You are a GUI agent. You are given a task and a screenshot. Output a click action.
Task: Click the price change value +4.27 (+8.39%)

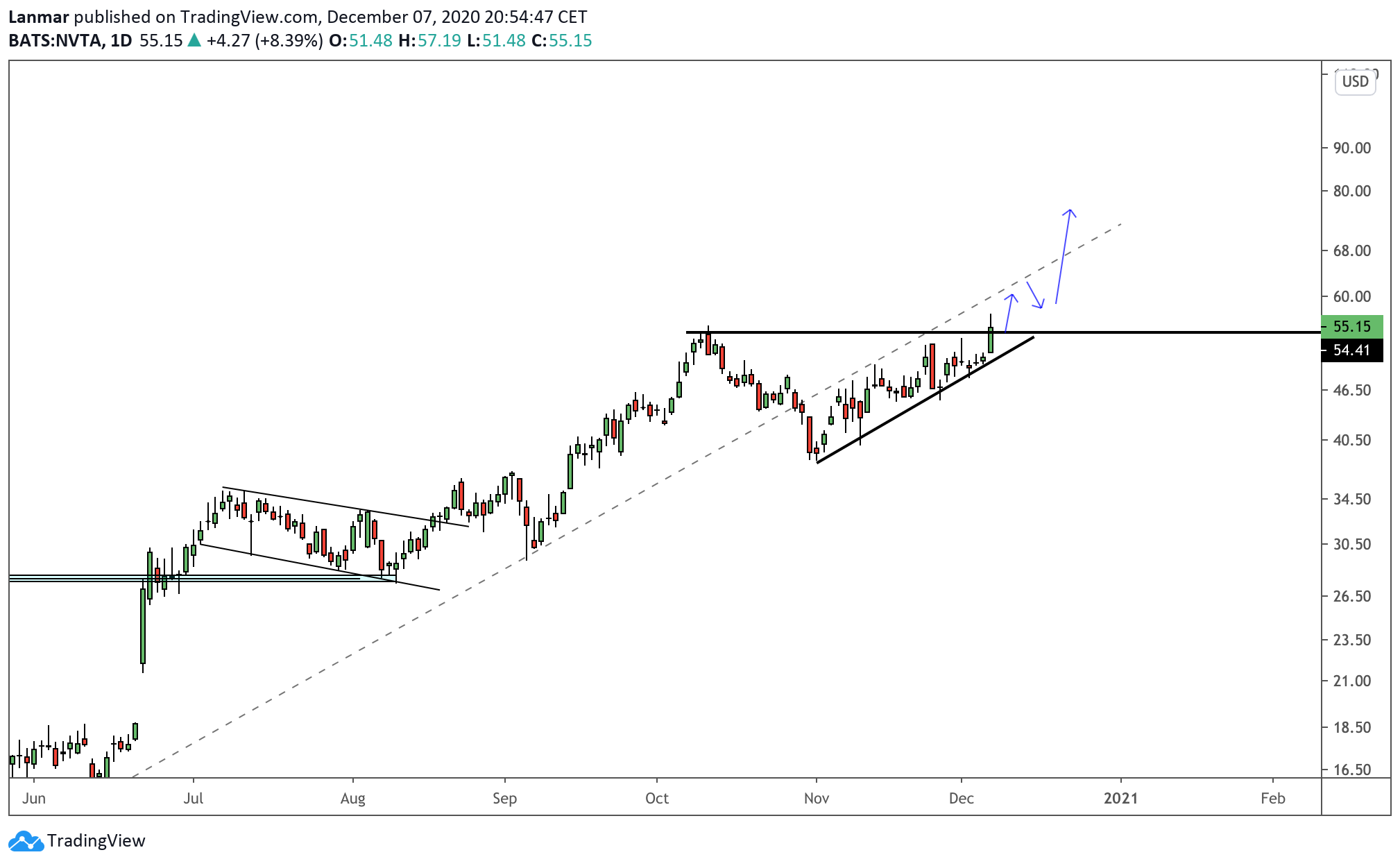coord(264,40)
